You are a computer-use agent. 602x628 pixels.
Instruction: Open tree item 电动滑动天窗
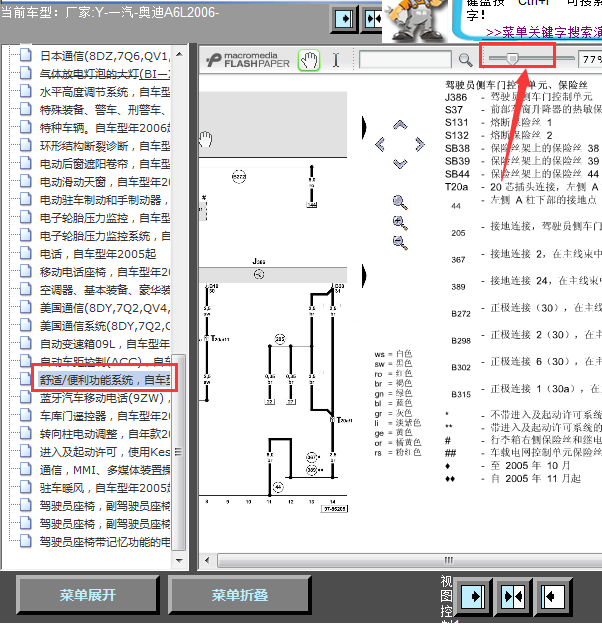[105, 182]
